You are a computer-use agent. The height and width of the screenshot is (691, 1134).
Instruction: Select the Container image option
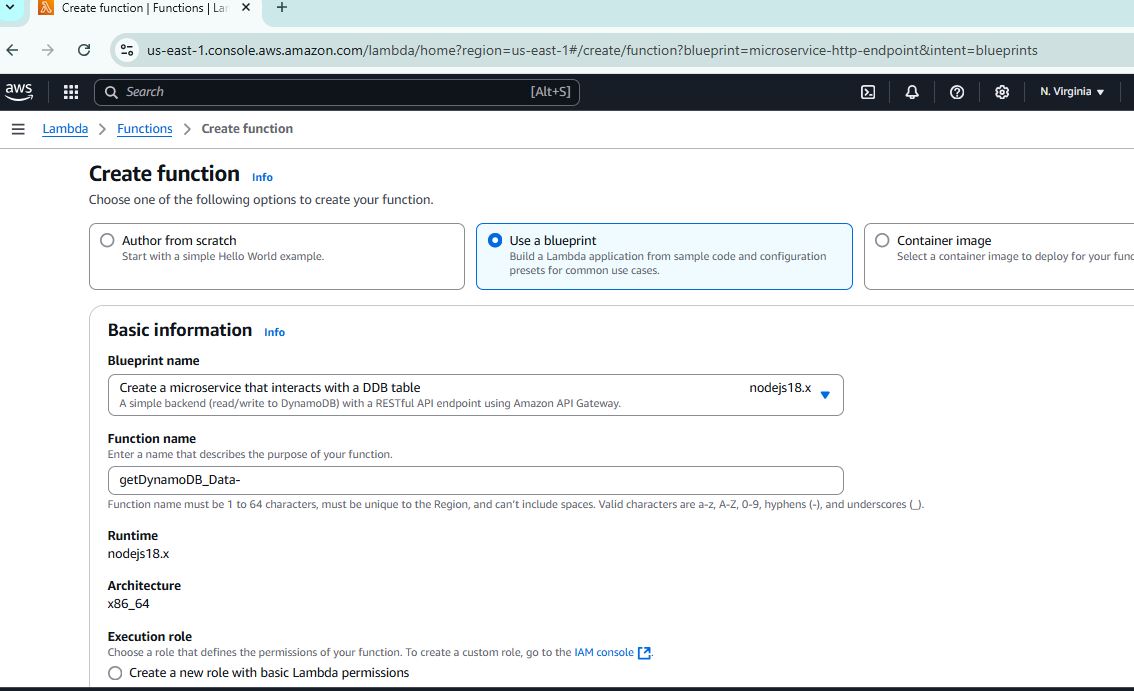tap(882, 240)
